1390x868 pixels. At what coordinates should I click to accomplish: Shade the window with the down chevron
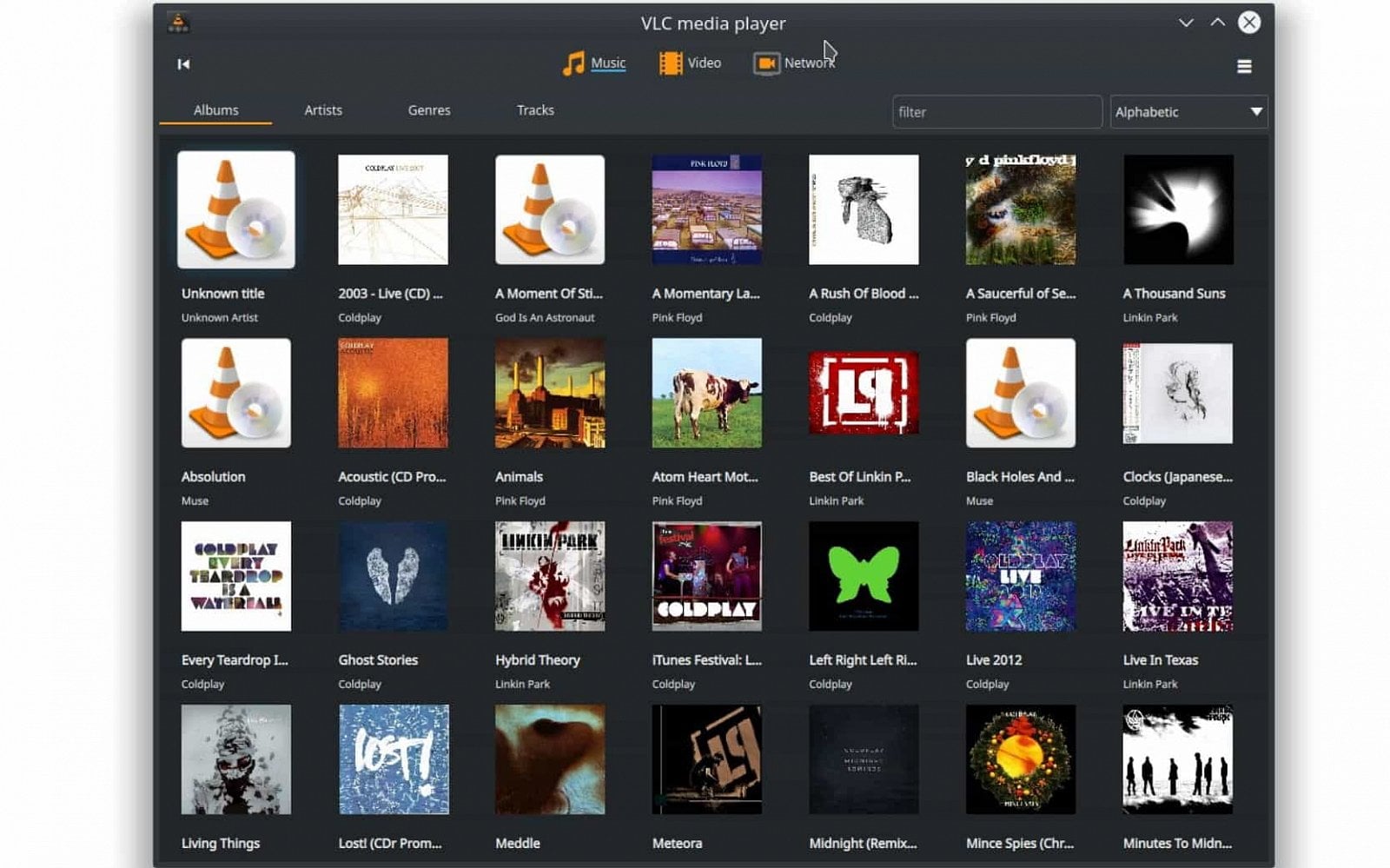click(x=1186, y=23)
